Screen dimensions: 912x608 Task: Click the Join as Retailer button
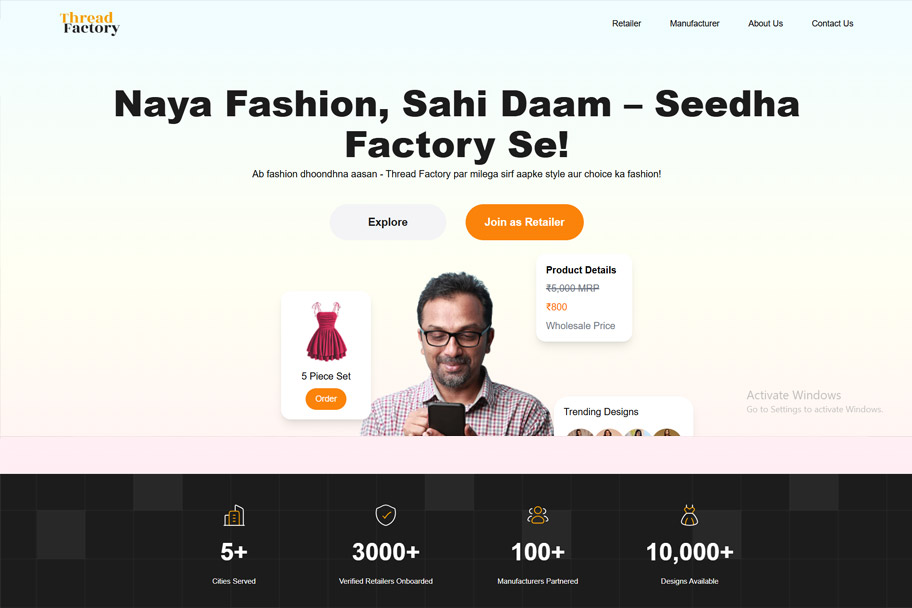525,222
